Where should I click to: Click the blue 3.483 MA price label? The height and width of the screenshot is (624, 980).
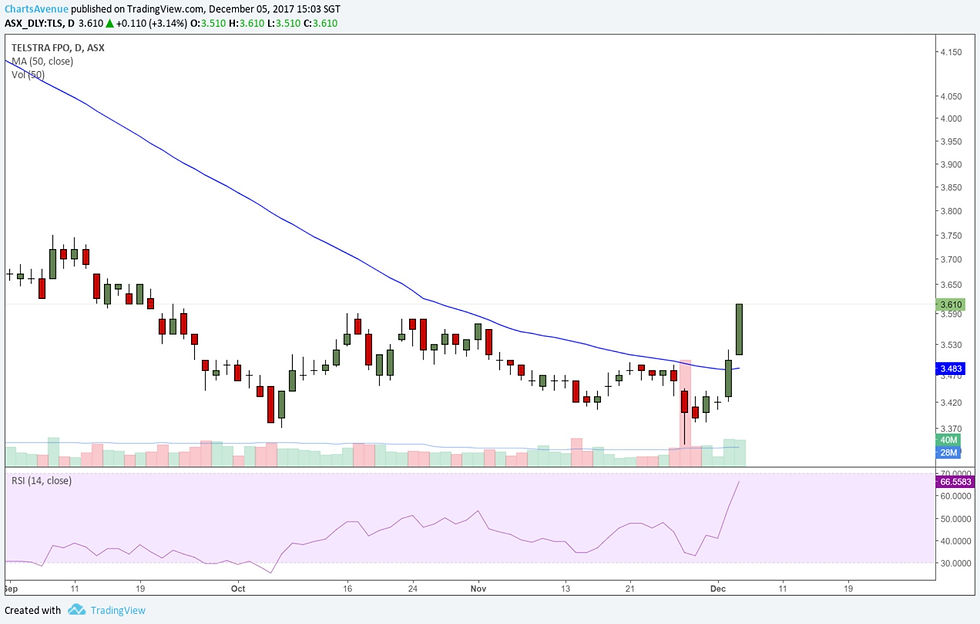click(x=951, y=369)
